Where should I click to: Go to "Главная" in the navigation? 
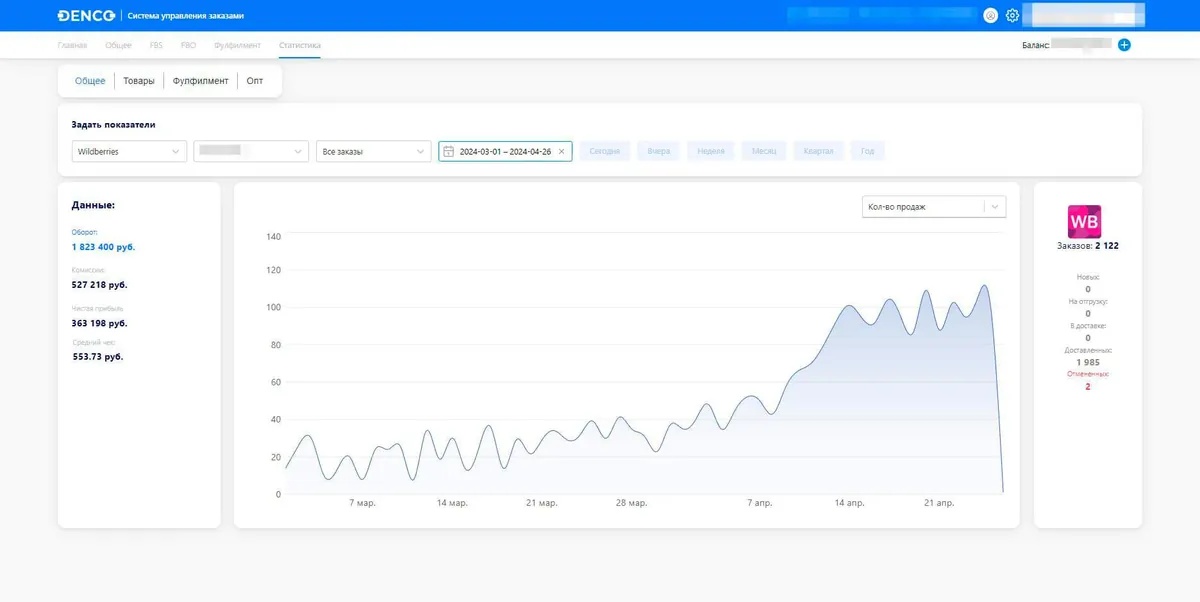pyautogui.click(x=72, y=45)
